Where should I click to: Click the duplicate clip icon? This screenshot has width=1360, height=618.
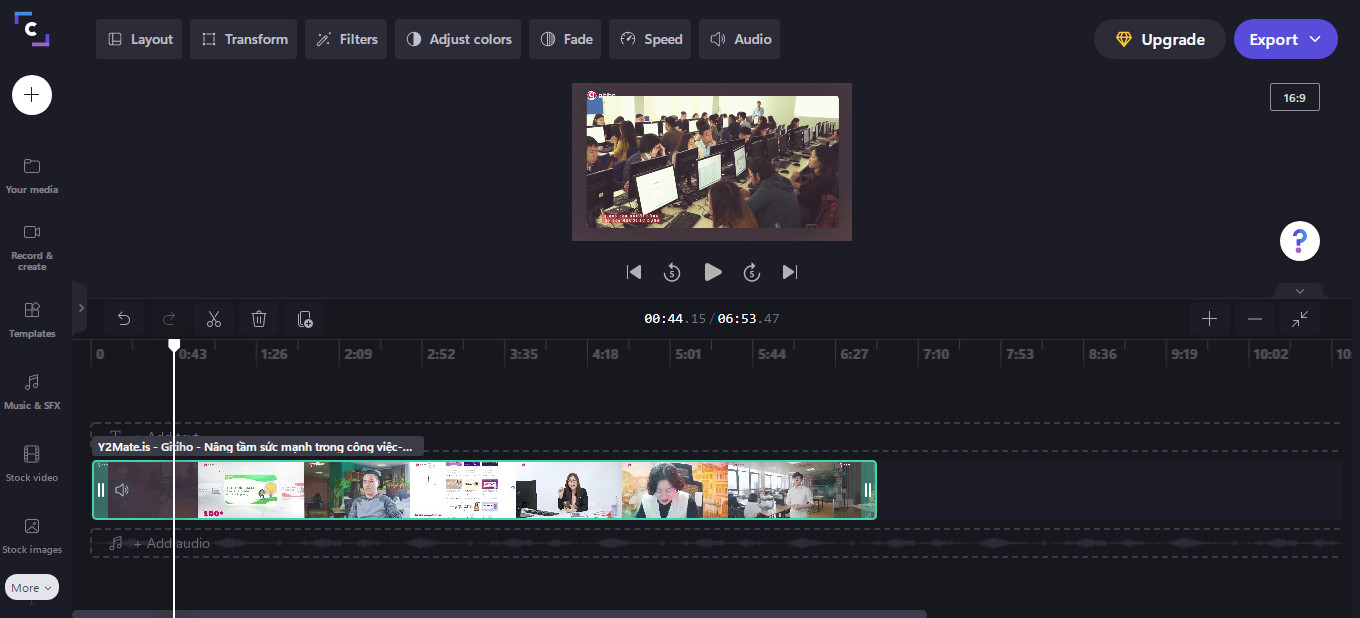[305, 319]
